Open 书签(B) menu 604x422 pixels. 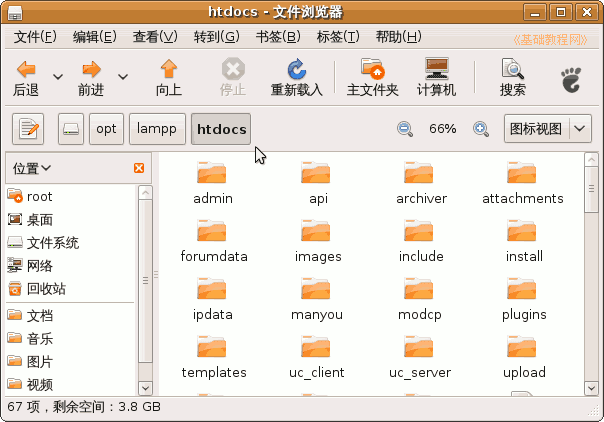click(x=278, y=37)
